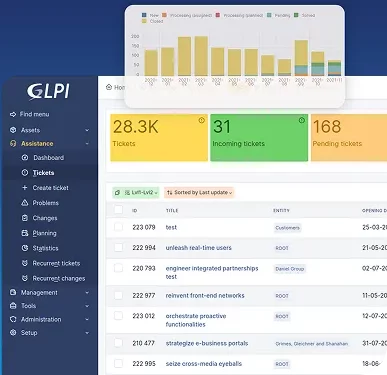
Task: Click the Dashboard gauge icon
Action: pyautogui.click(x=25, y=158)
